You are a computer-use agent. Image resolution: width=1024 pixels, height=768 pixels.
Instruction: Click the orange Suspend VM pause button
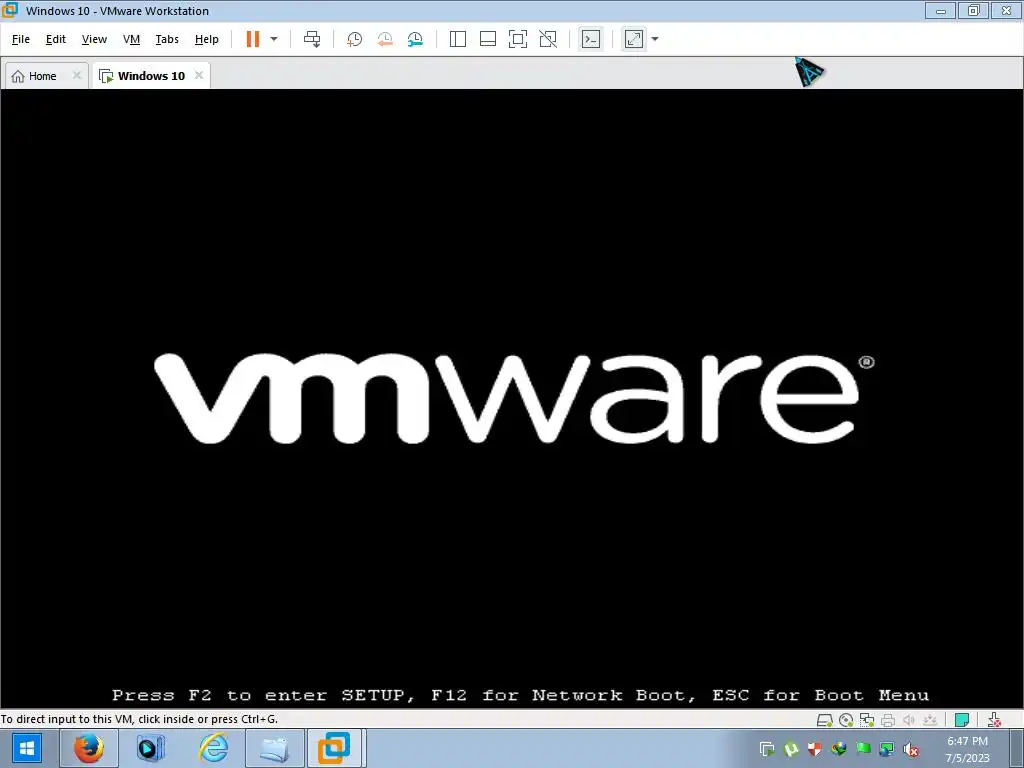253,39
